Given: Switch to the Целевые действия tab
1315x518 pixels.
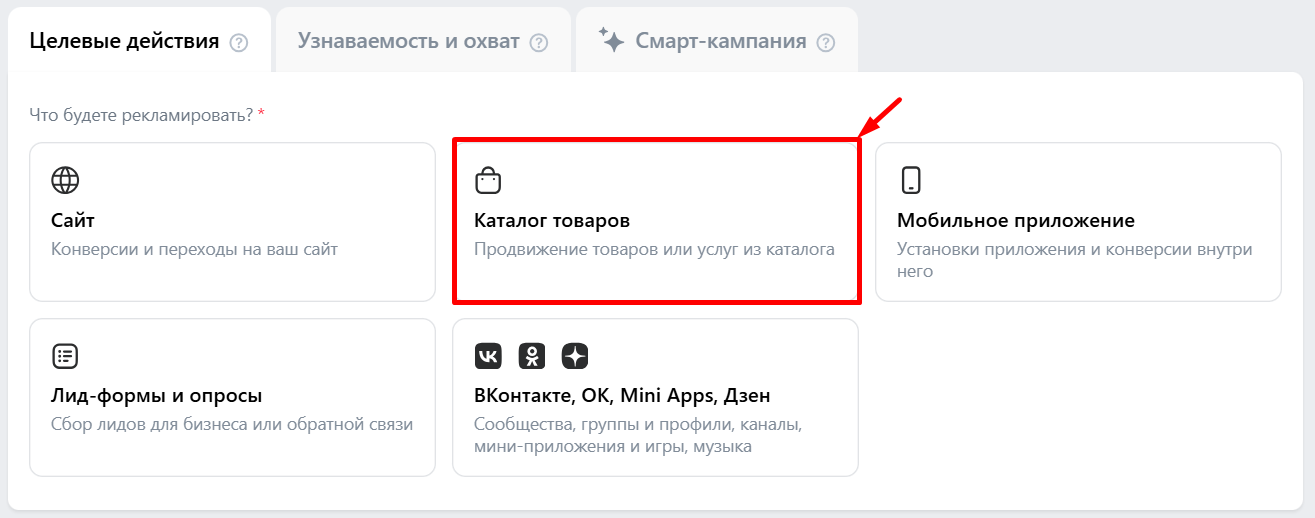Looking at the screenshot, I should [x=124, y=41].
